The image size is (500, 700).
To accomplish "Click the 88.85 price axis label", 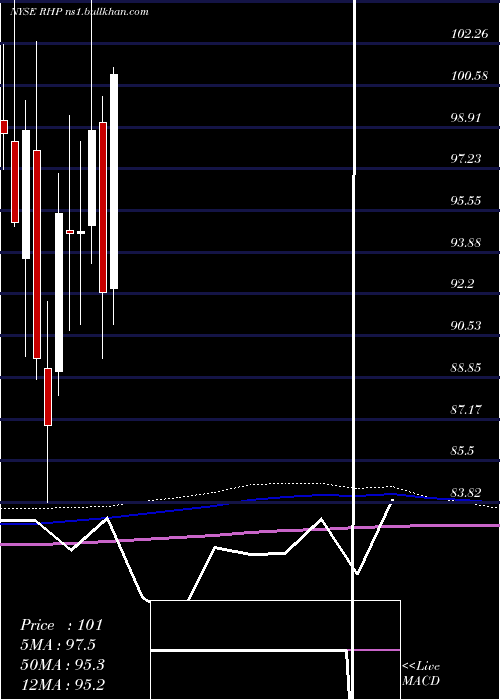I will 466,367.
